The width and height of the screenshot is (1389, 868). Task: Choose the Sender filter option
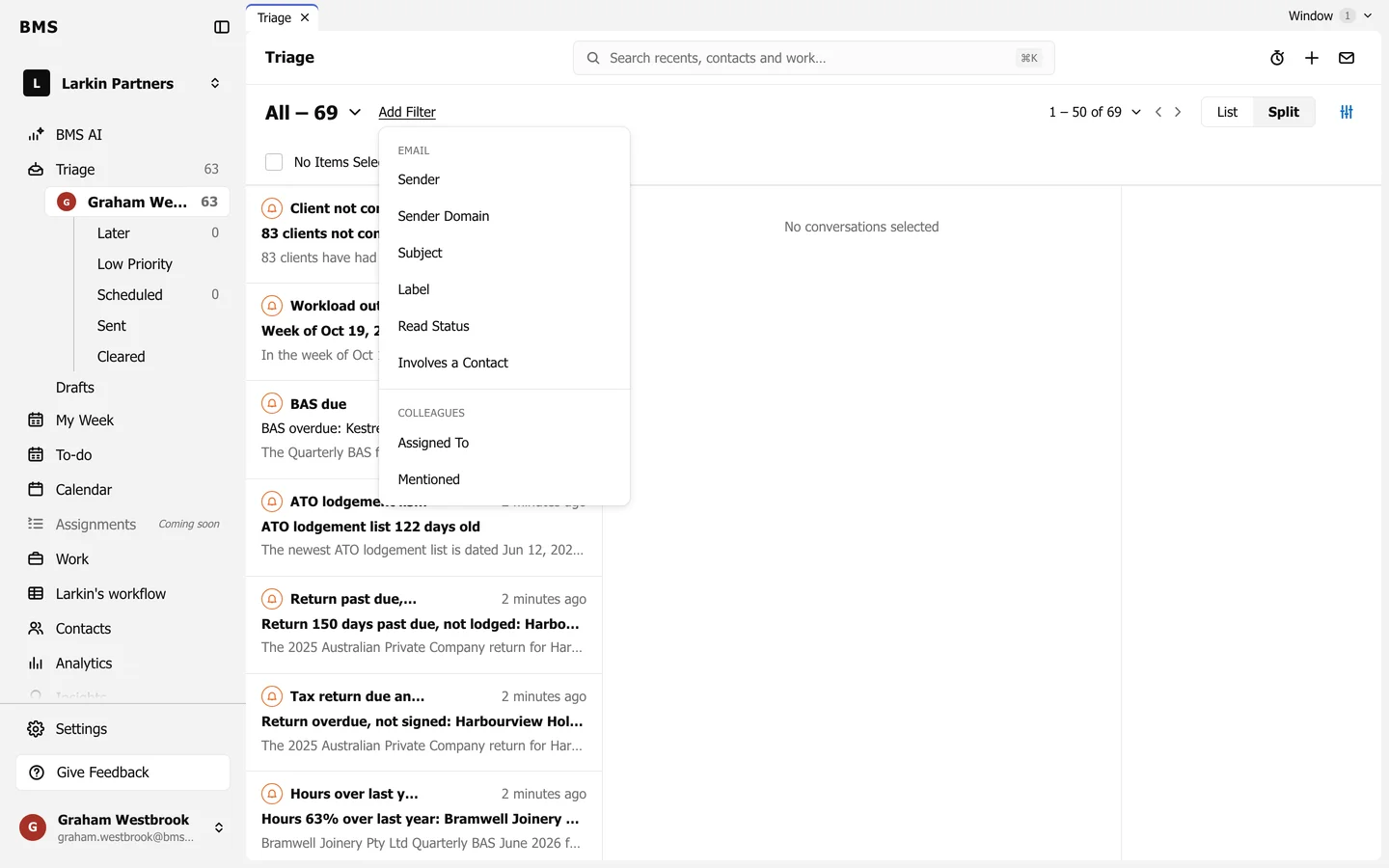point(504,179)
